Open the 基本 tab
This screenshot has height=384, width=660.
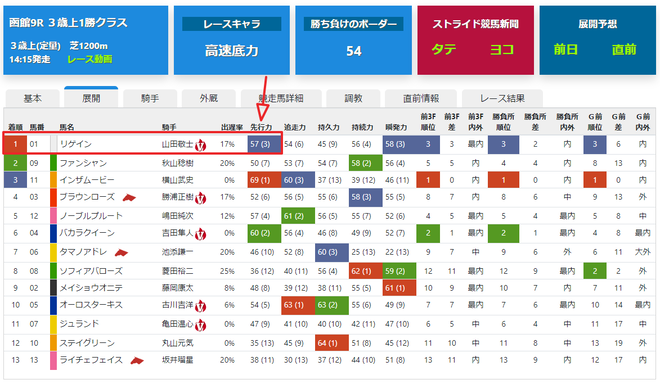[32, 99]
